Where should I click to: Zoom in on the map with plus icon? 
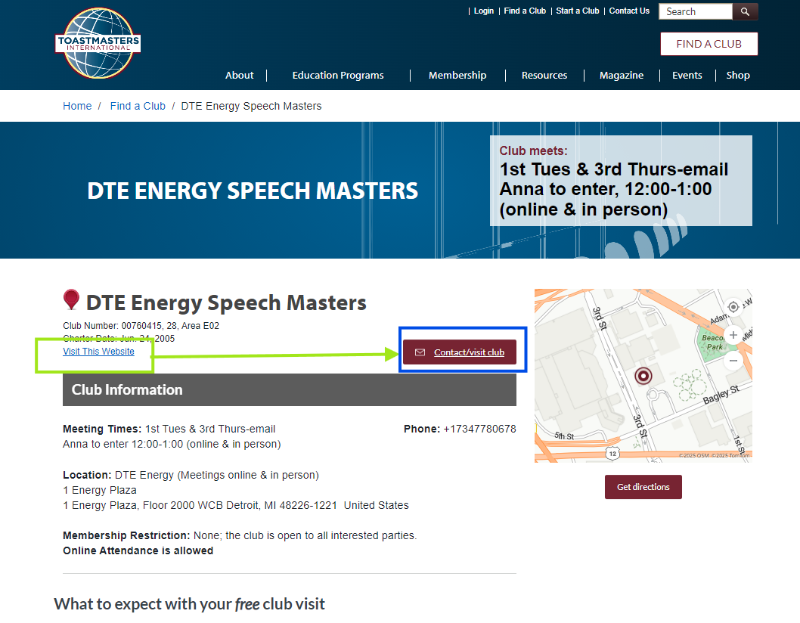pyautogui.click(x=733, y=335)
